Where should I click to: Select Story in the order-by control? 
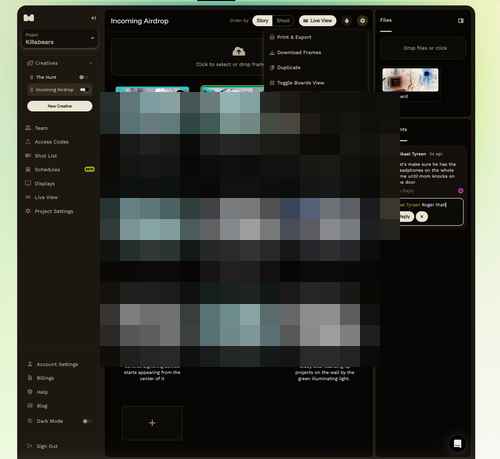[x=262, y=21]
